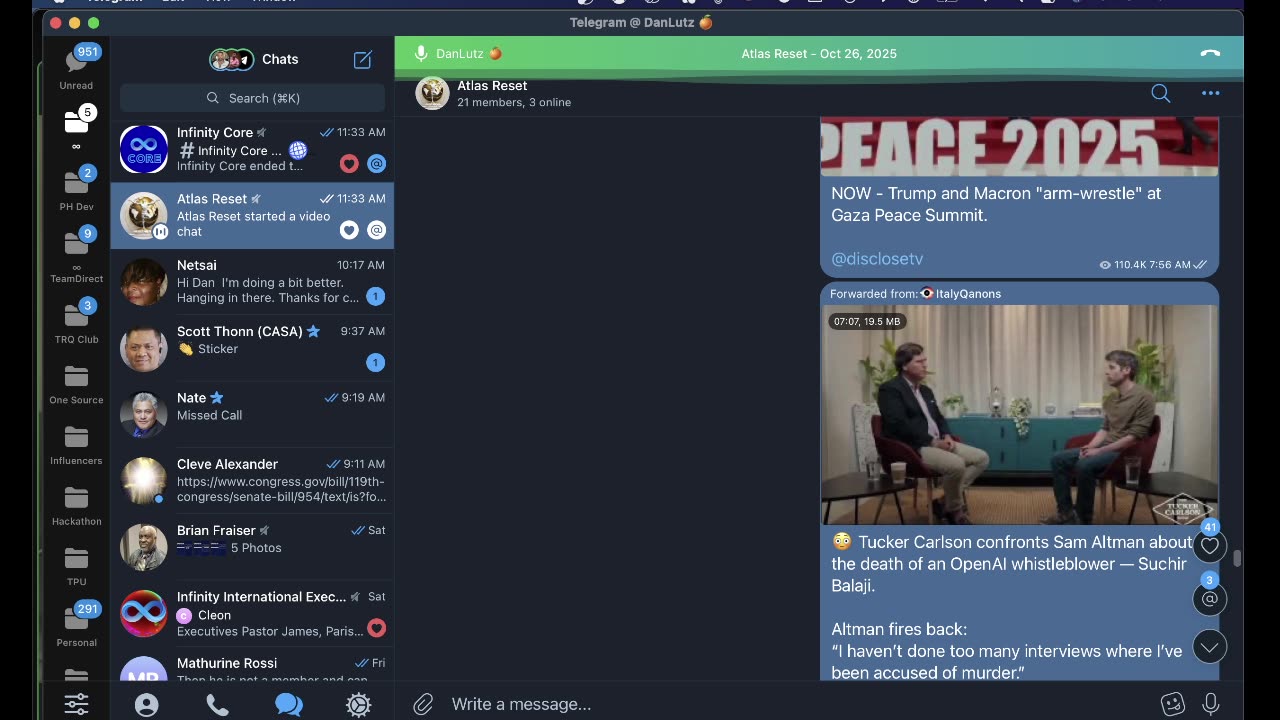The height and width of the screenshot is (720, 1280).
Task: Click the Atlas Reset group title header
Action: click(492, 86)
